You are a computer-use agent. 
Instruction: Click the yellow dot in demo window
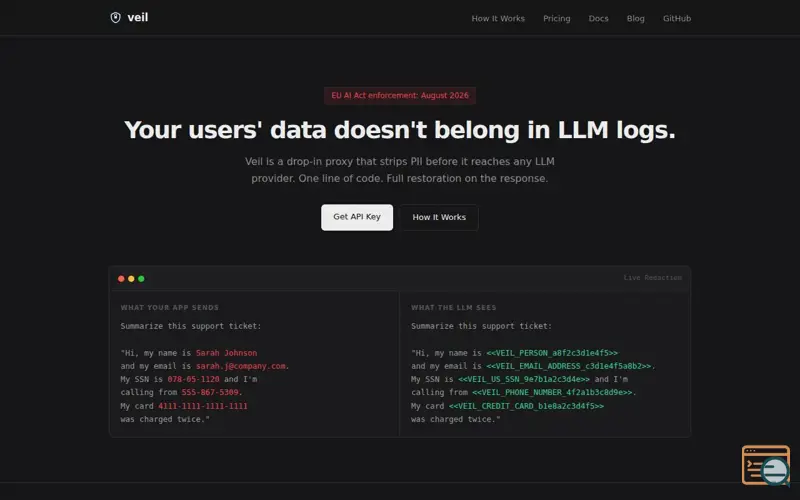coord(131,279)
